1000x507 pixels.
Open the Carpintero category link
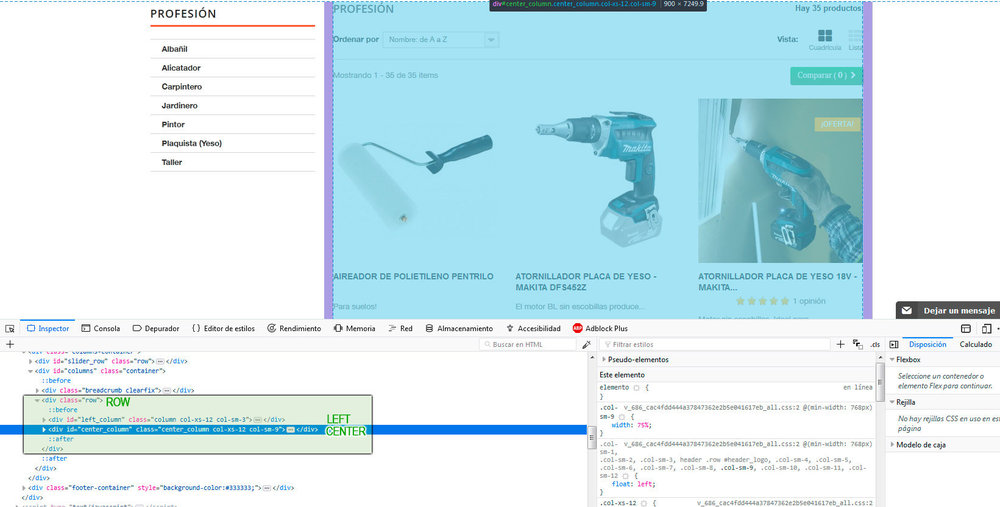click(182, 87)
